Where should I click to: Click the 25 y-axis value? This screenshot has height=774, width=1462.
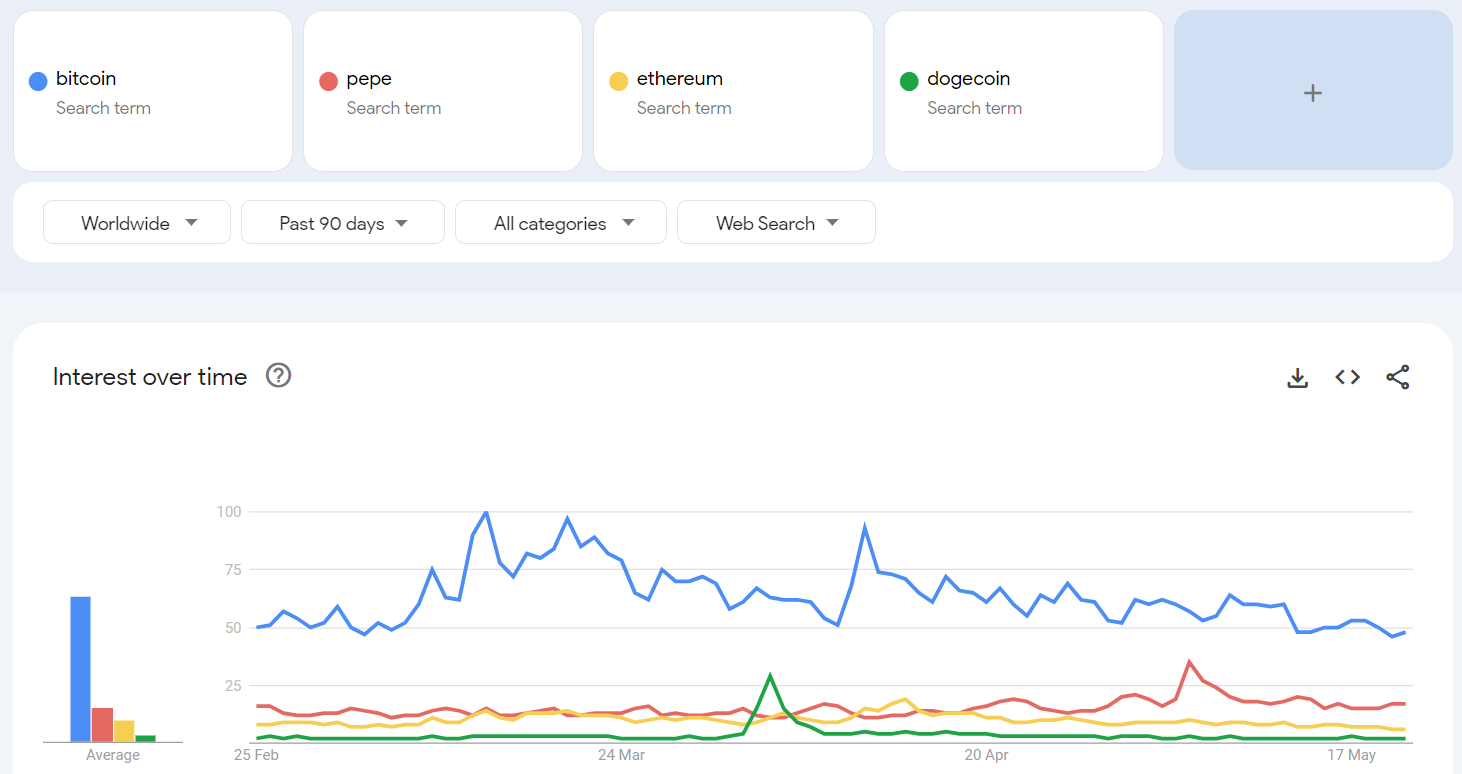[233, 686]
